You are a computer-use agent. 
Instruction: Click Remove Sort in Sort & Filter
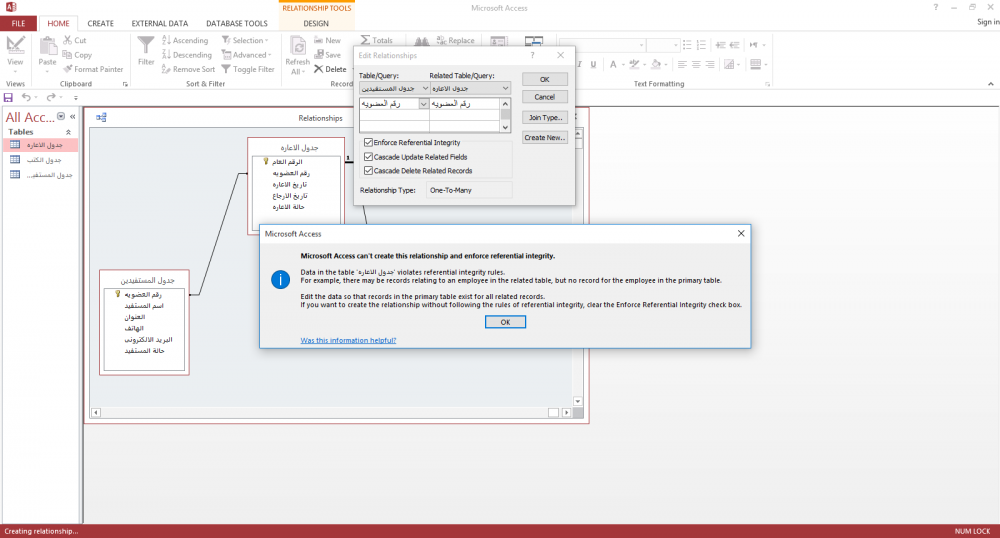pyautogui.click(x=189, y=69)
